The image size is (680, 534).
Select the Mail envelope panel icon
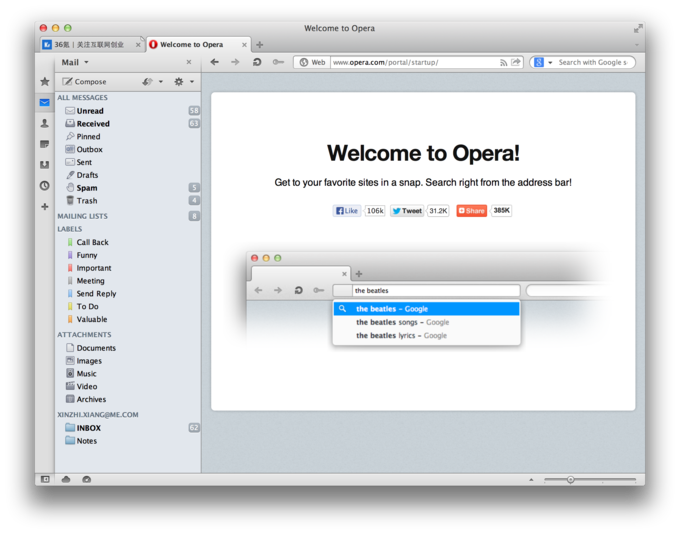pyautogui.click(x=45, y=102)
